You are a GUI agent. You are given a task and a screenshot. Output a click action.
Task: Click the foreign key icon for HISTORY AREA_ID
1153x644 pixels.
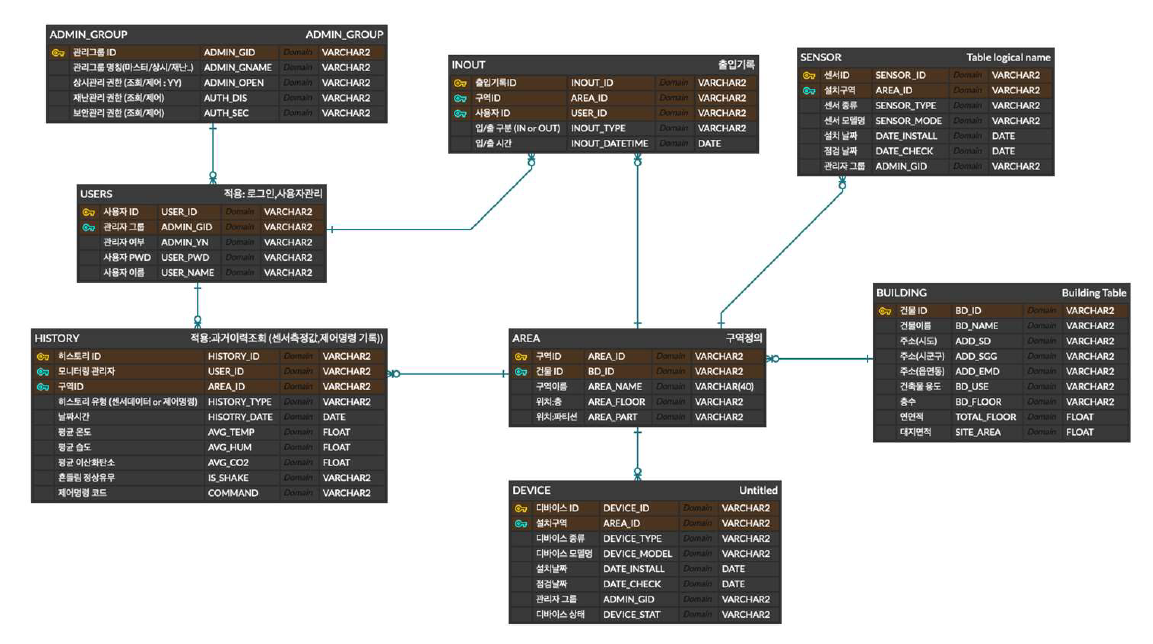pos(43,387)
